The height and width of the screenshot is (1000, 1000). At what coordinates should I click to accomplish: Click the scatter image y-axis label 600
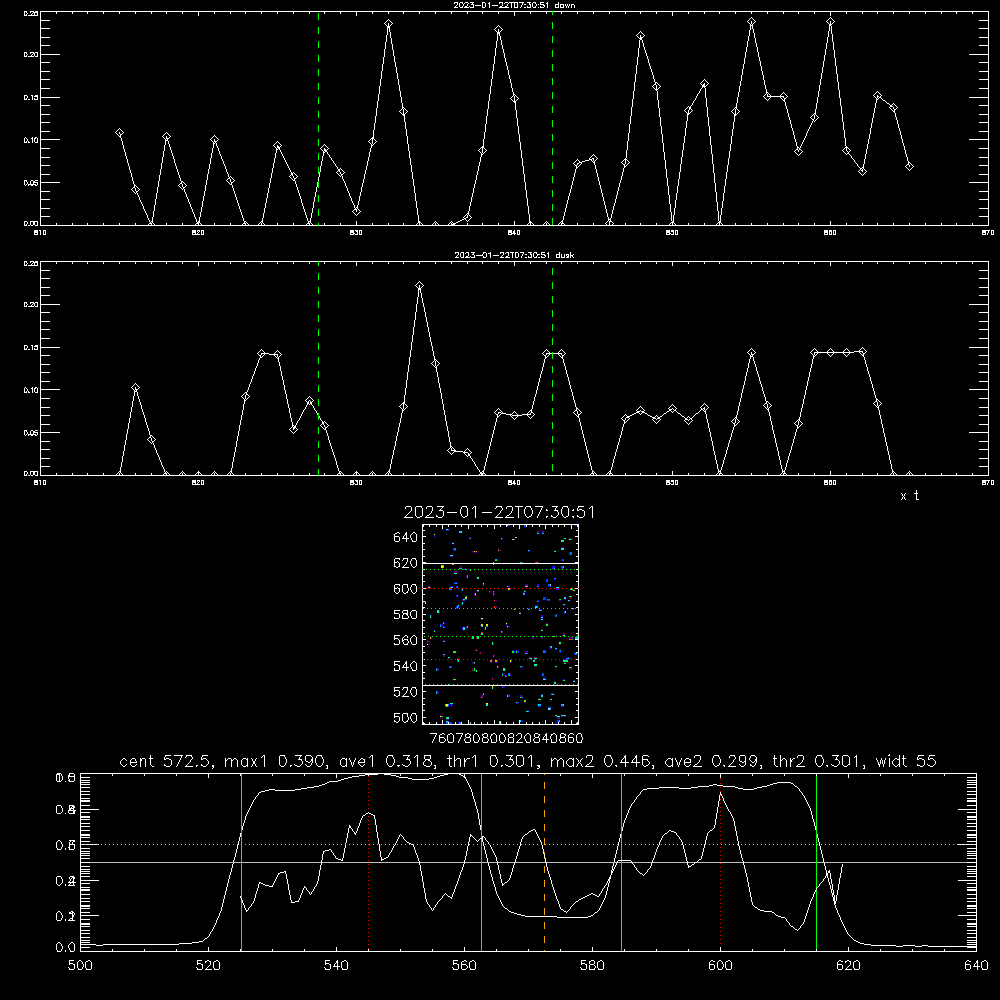click(x=406, y=589)
